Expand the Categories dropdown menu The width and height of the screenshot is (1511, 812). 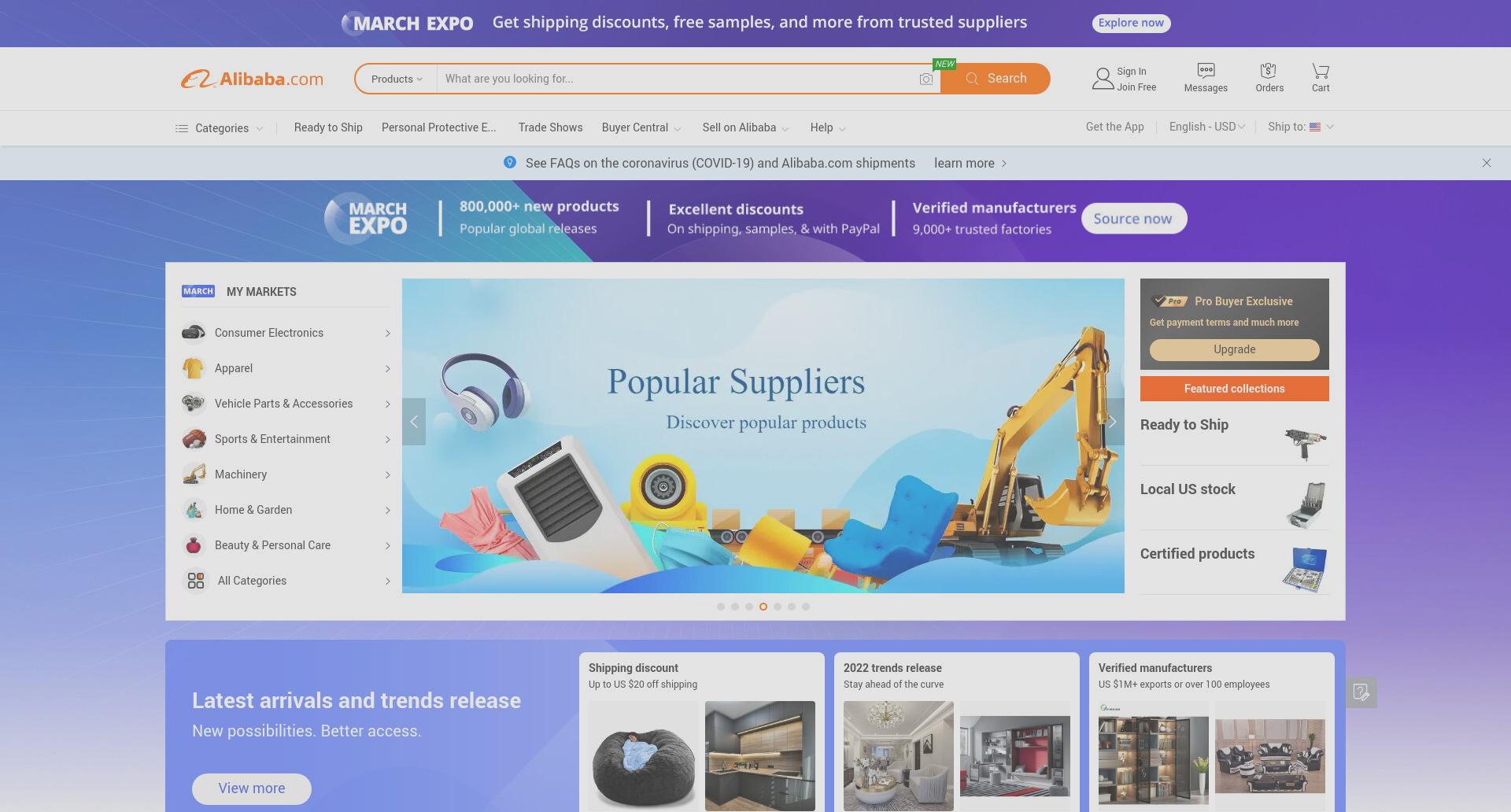pos(219,128)
